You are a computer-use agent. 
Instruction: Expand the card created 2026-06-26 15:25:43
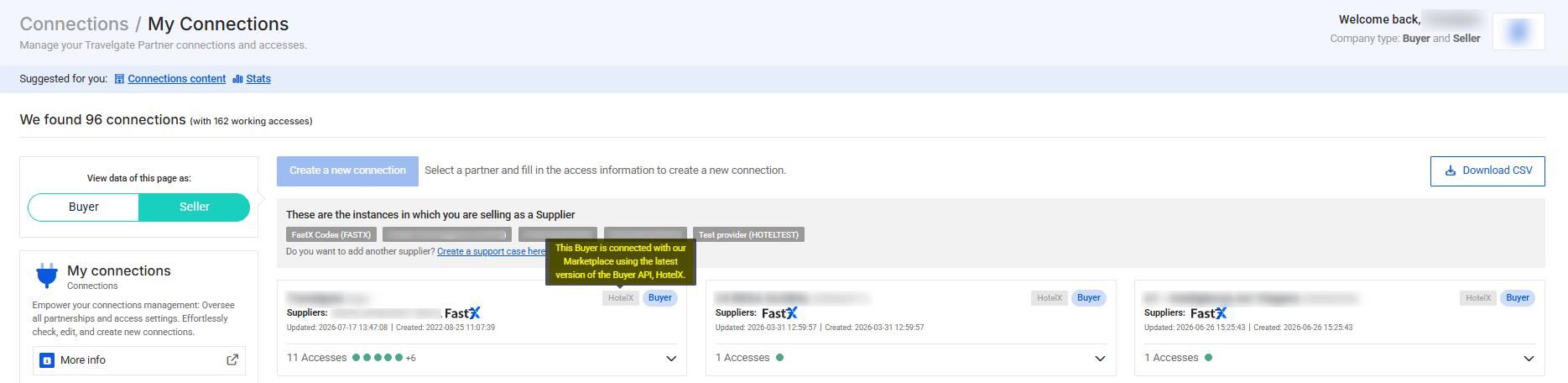[x=1529, y=359]
